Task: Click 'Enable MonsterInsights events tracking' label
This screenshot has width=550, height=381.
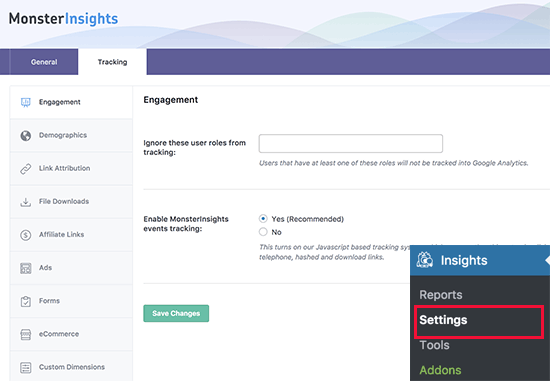Action: (x=186, y=224)
